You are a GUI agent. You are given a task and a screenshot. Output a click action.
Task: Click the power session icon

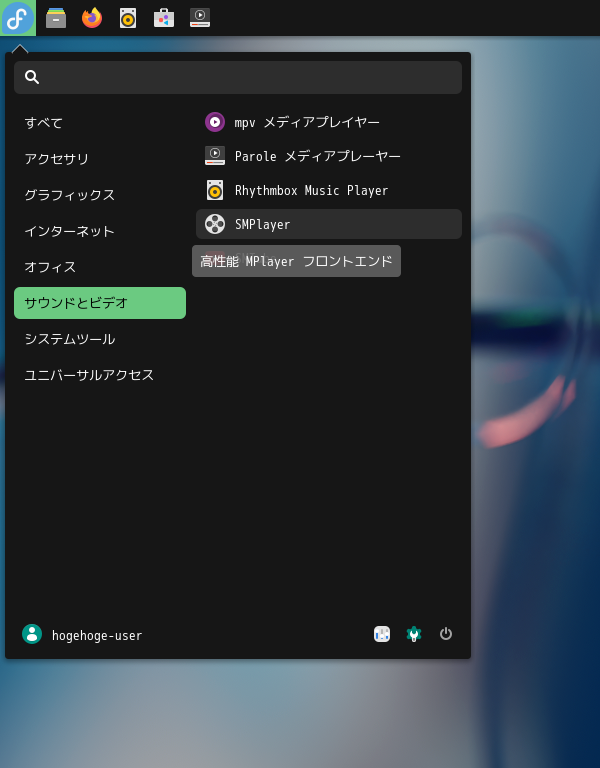pyautogui.click(x=446, y=634)
